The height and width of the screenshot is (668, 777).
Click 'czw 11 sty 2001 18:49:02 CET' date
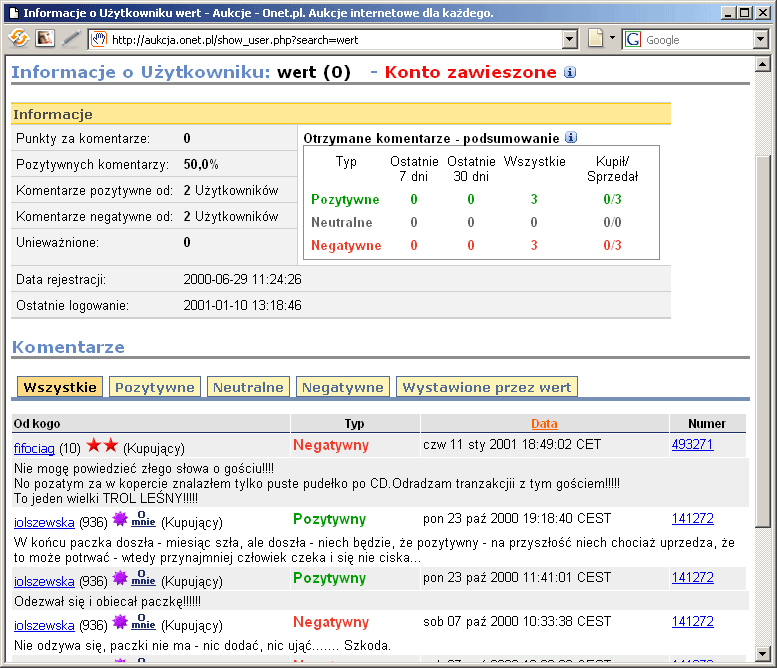click(512, 445)
